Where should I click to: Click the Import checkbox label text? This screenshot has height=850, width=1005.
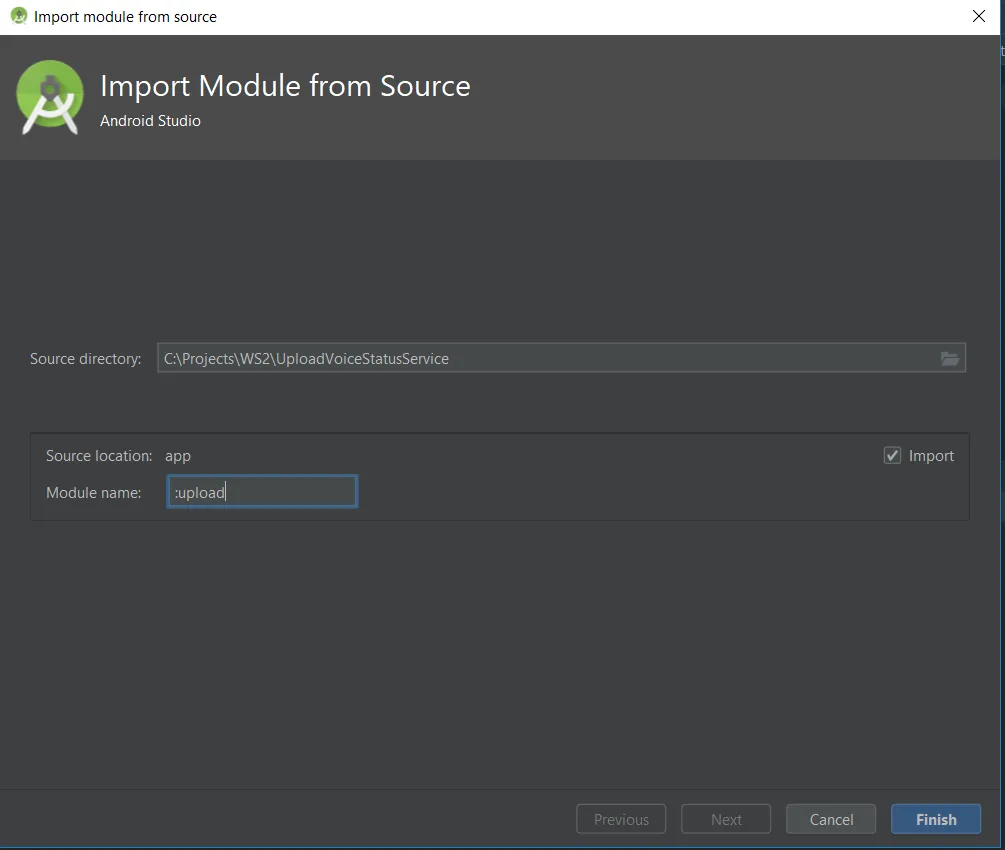[931, 456]
